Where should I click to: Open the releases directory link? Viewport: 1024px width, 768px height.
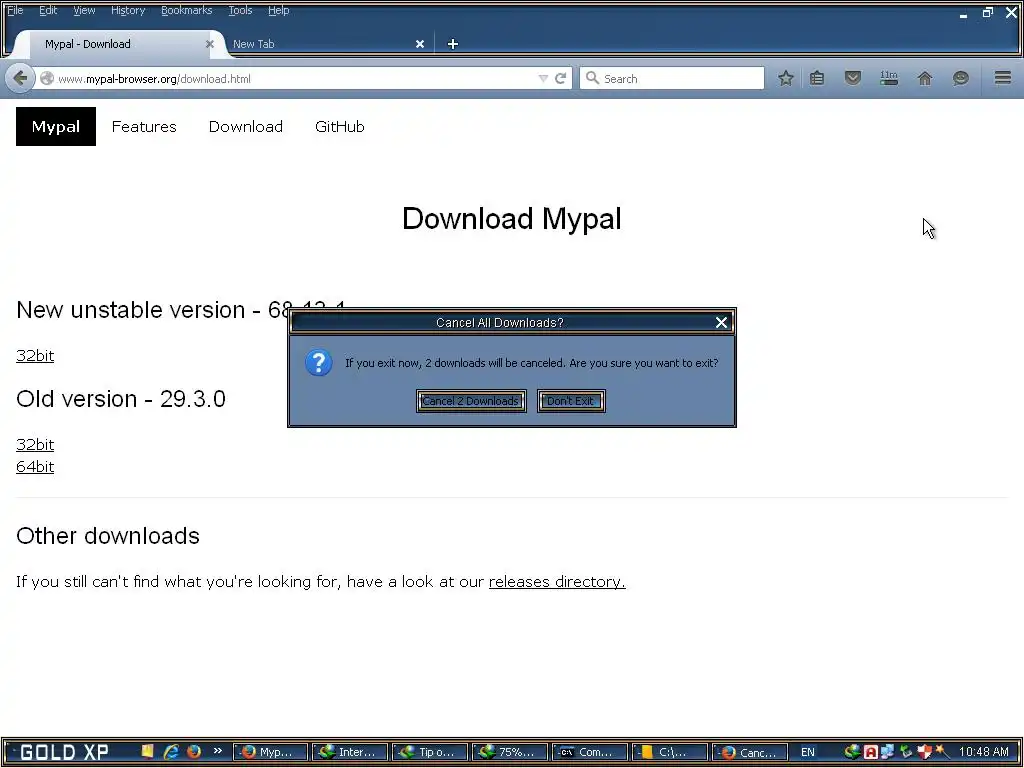[x=557, y=581]
